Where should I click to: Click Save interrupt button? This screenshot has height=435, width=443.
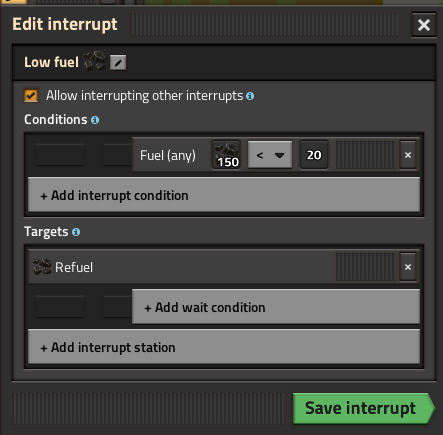[364, 408]
